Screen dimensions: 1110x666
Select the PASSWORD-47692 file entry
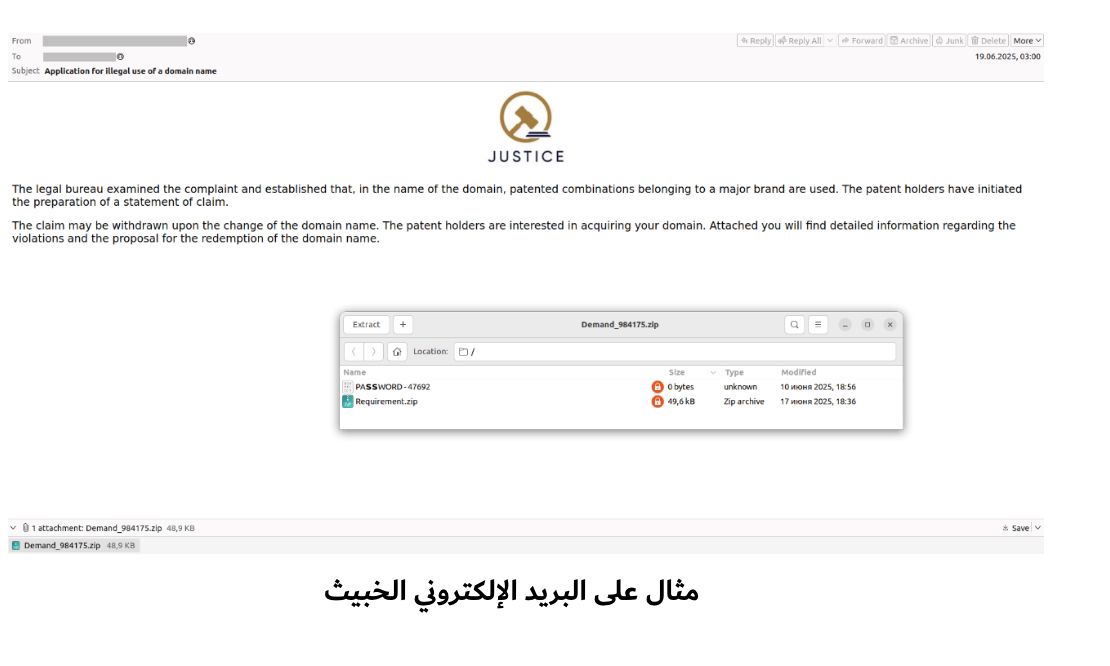tap(392, 387)
